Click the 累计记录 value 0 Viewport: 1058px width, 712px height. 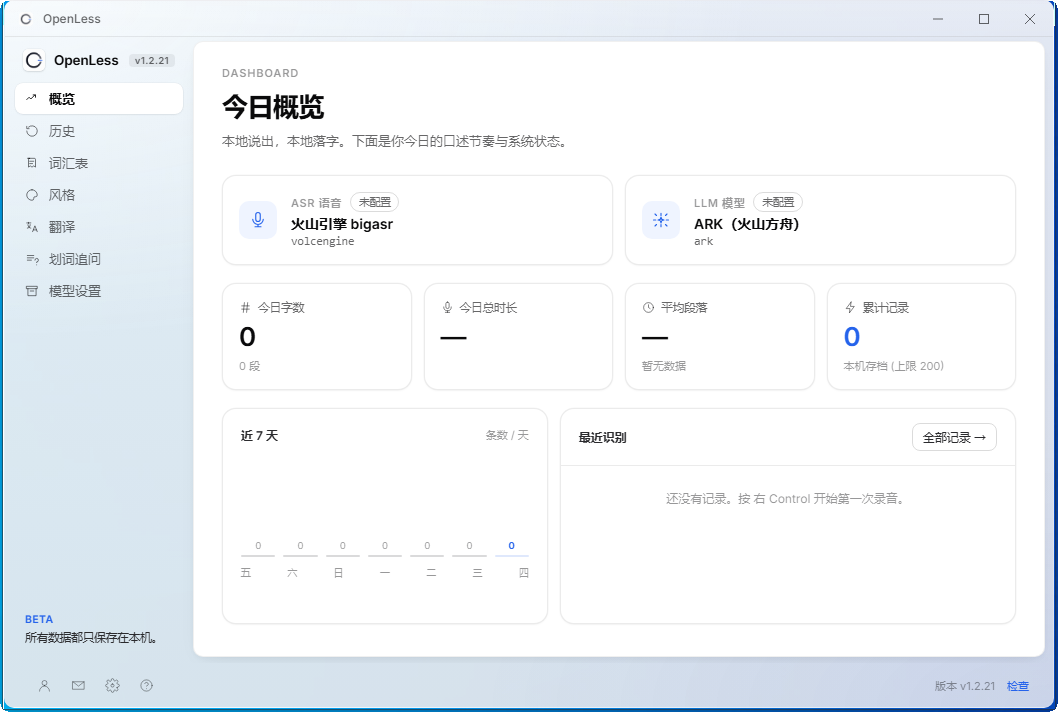[x=852, y=337]
